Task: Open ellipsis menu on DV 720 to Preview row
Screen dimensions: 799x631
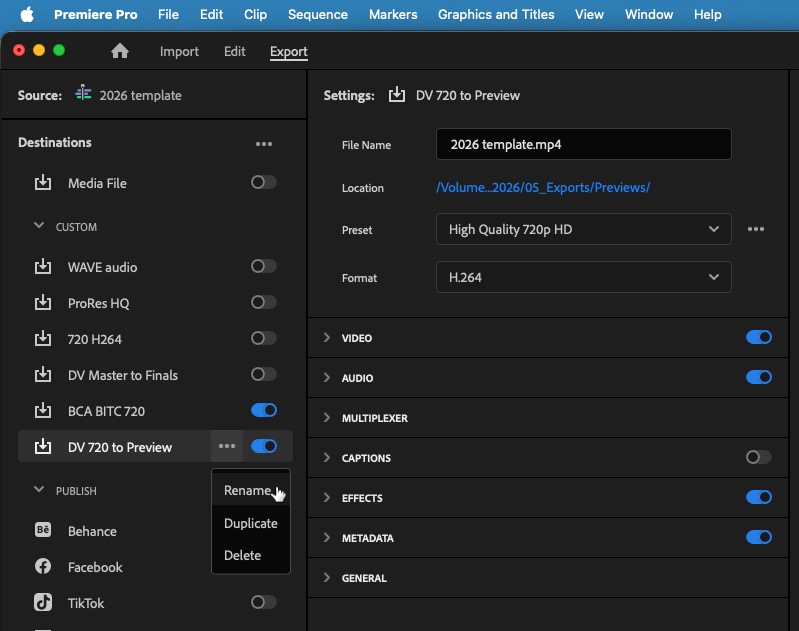Action: [x=227, y=446]
